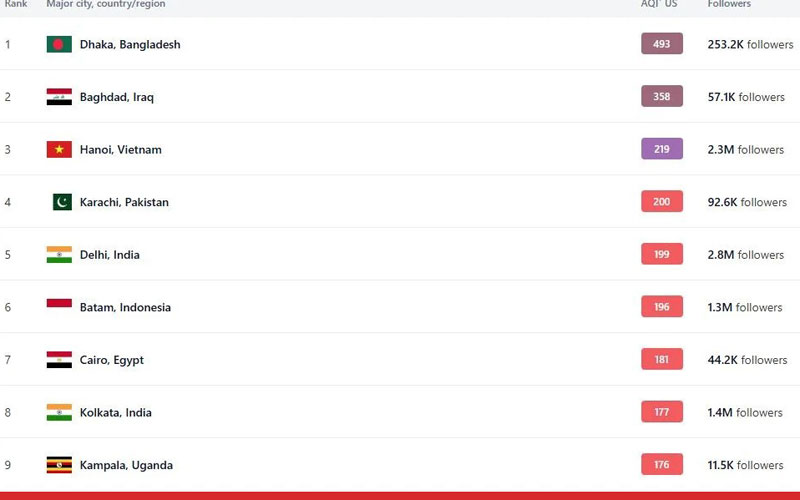Screen dimensions: 800x500
Task: Open the Batam, Indonesia city link
Action: pos(125,308)
